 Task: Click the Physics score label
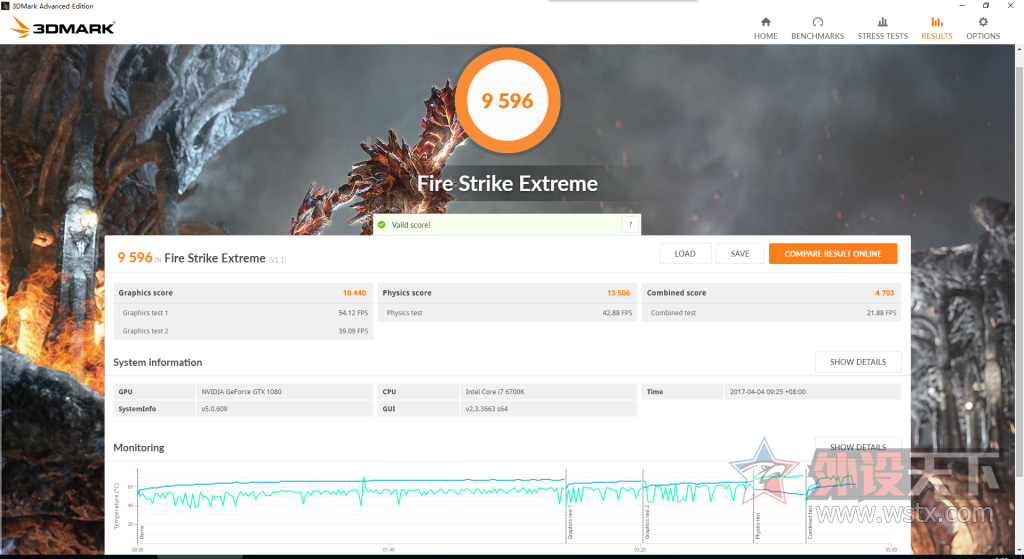pyautogui.click(x=407, y=293)
